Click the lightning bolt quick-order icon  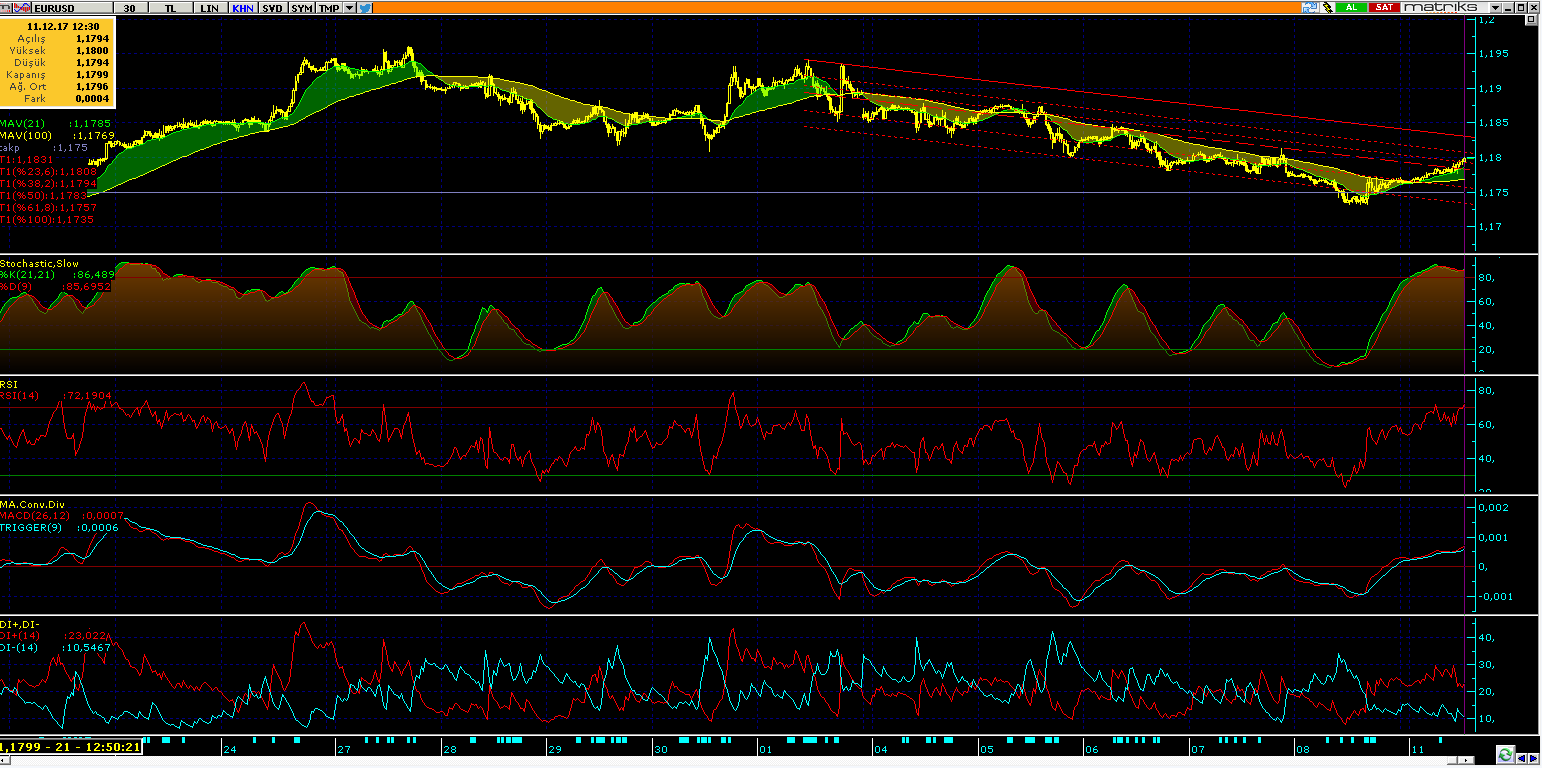(x=1325, y=7)
